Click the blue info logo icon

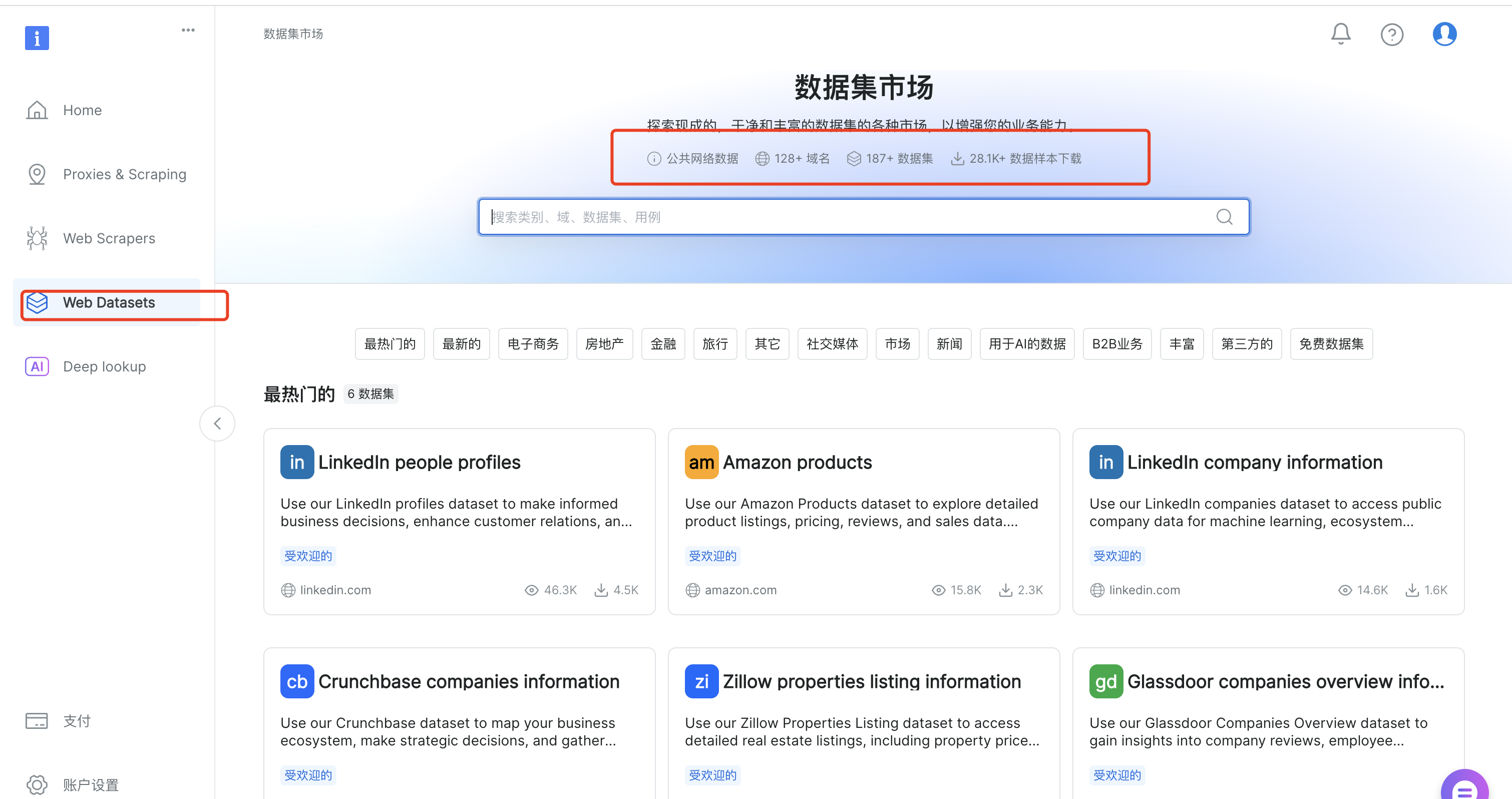(x=37, y=38)
